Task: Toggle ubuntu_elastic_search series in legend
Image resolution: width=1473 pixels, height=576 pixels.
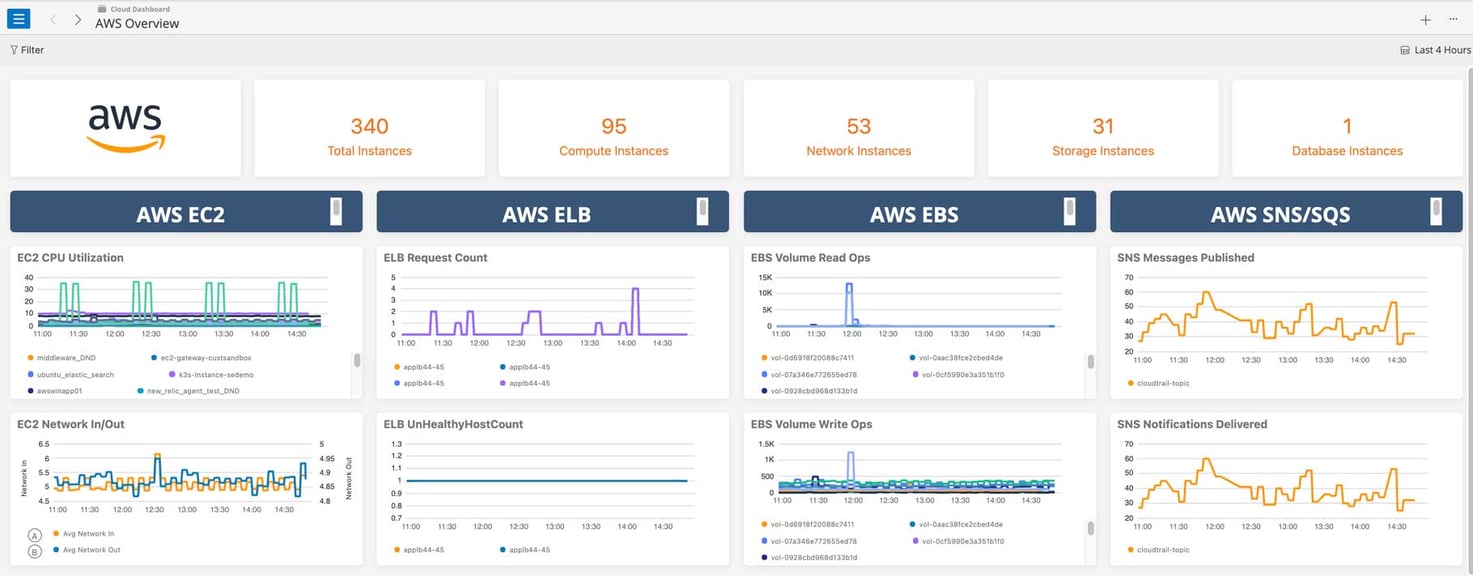Action: (71, 374)
